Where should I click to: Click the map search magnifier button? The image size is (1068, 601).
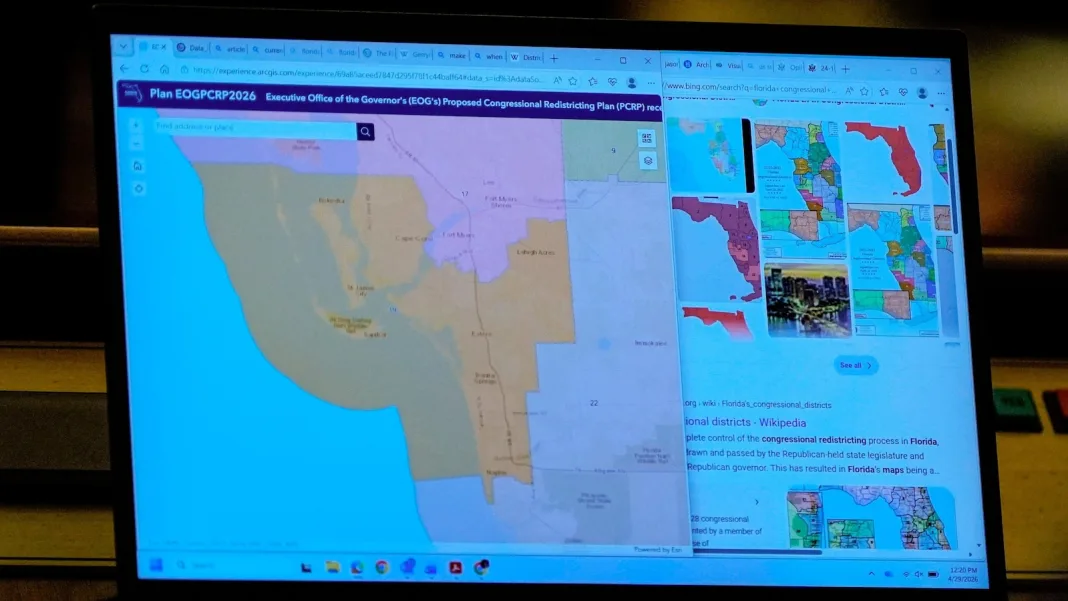[365, 131]
